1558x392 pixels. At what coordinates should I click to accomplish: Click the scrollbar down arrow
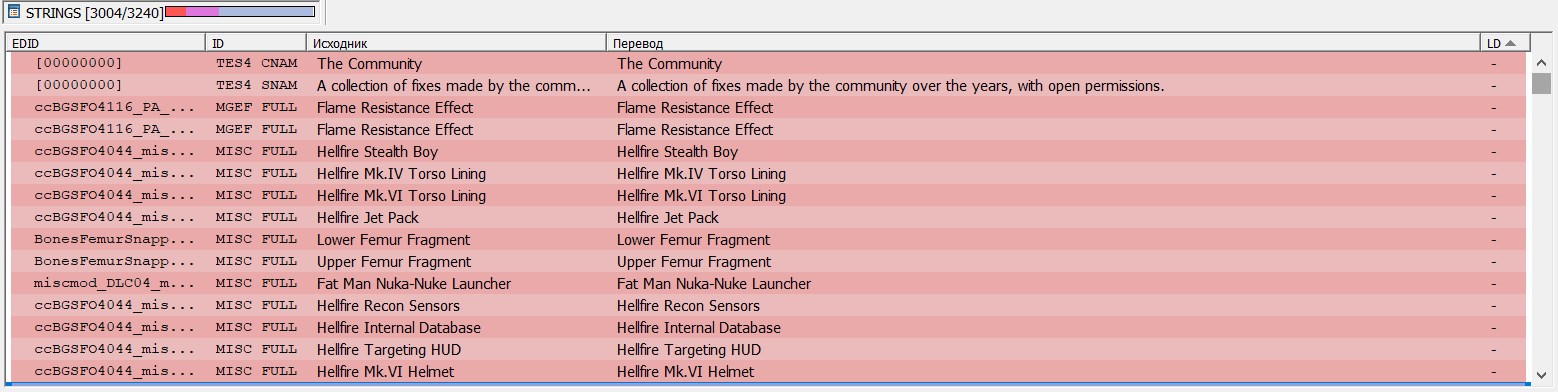[x=1541, y=375]
